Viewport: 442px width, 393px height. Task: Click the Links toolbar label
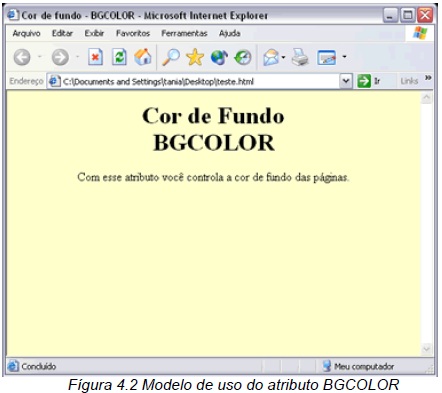409,81
